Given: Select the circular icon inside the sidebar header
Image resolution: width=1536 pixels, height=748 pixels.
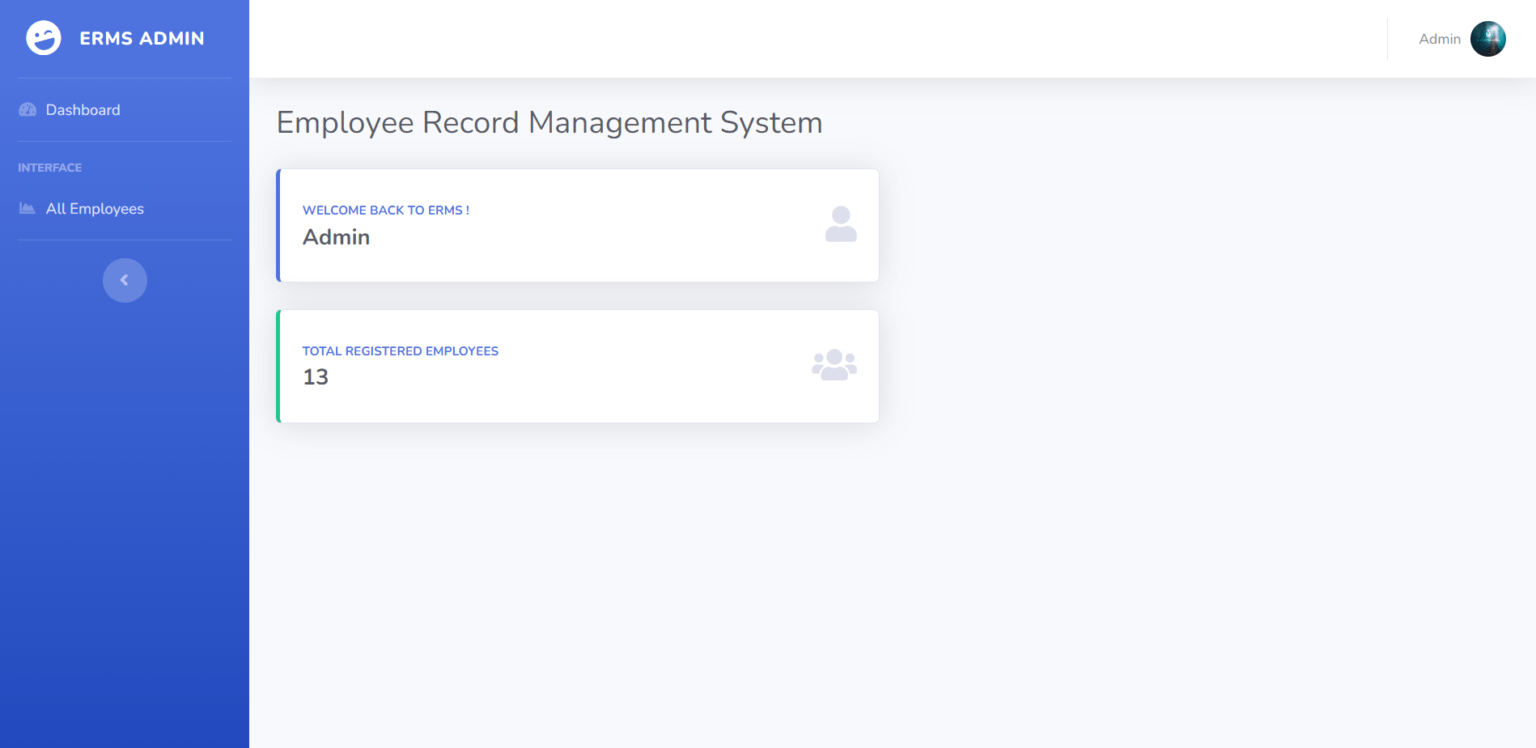Looking at the screenshot, I should point(43,37).
